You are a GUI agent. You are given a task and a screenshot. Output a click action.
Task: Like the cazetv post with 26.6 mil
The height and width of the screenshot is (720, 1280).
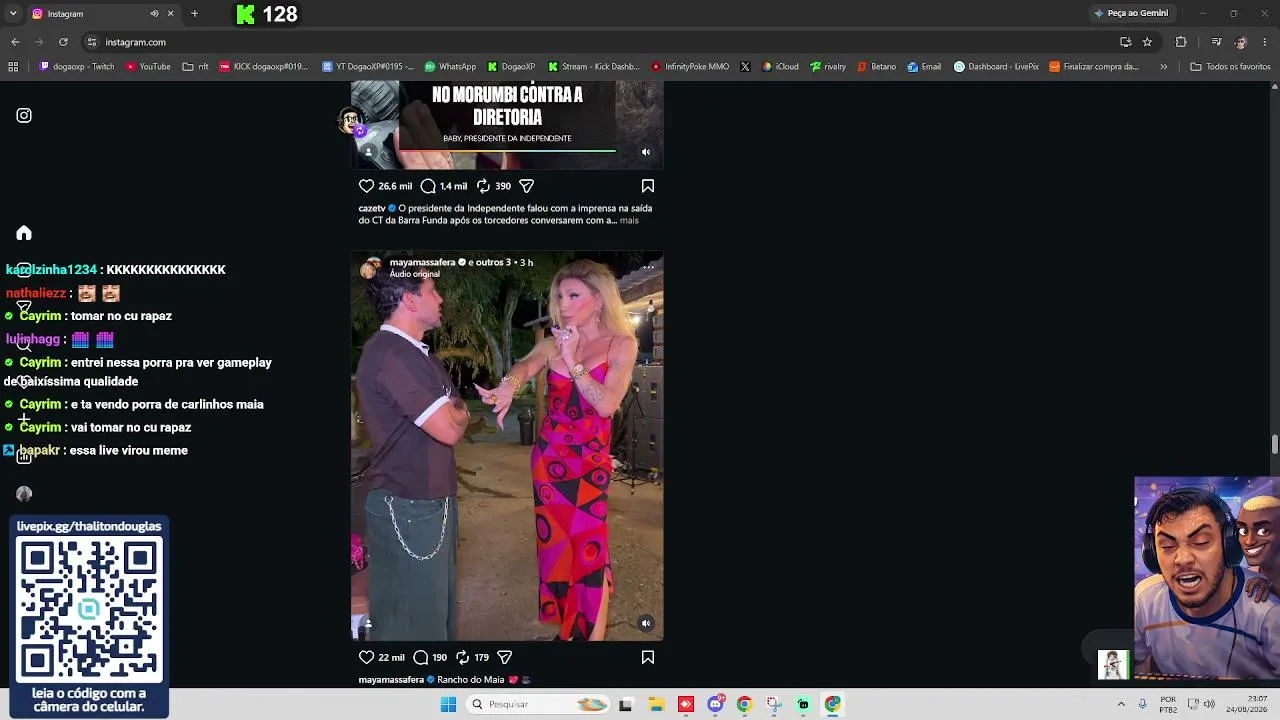point(366,186)
